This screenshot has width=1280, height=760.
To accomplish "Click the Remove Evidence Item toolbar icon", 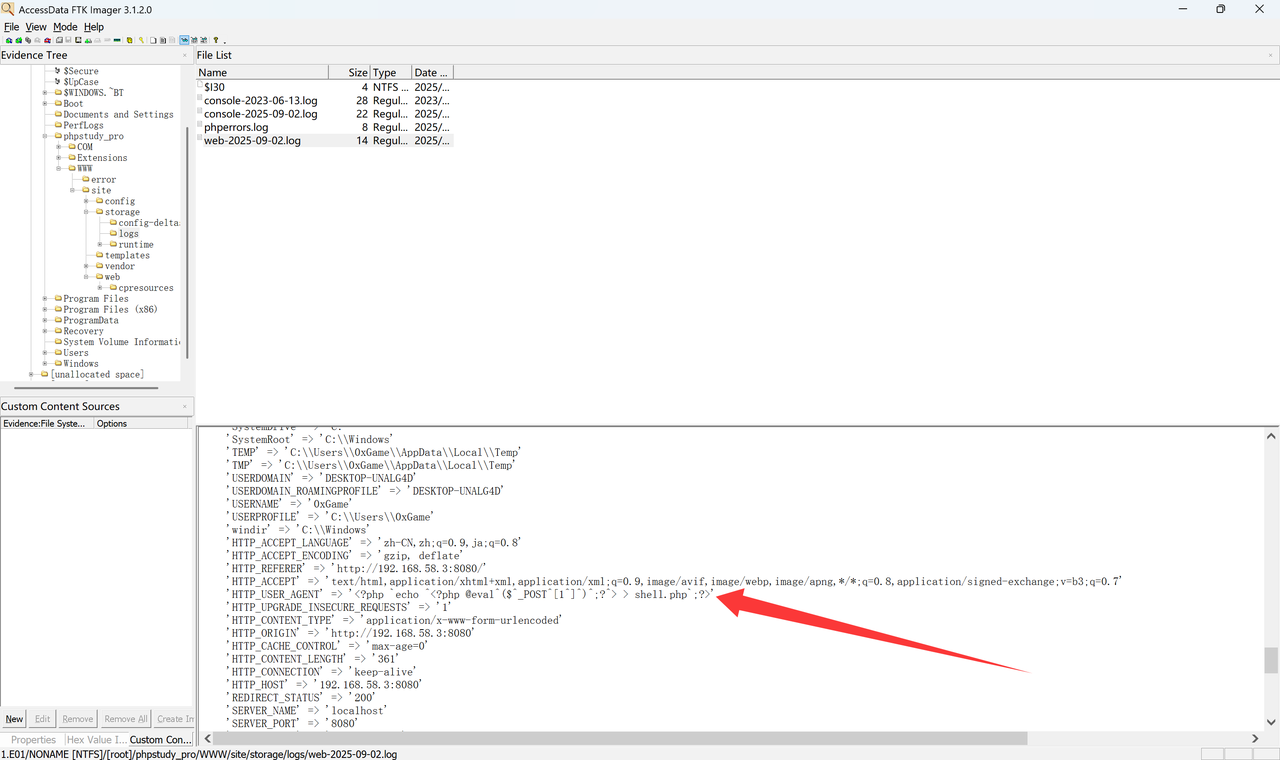I will click(x=38, y=41).
